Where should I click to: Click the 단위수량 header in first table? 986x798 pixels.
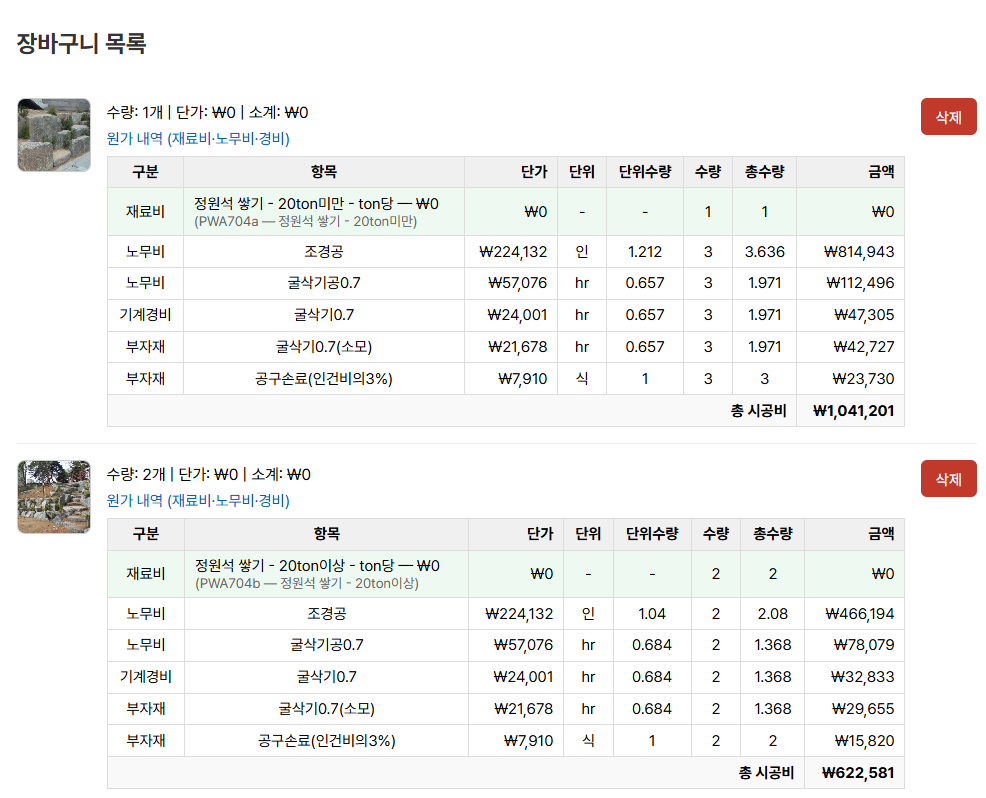[x=645, y=172]
